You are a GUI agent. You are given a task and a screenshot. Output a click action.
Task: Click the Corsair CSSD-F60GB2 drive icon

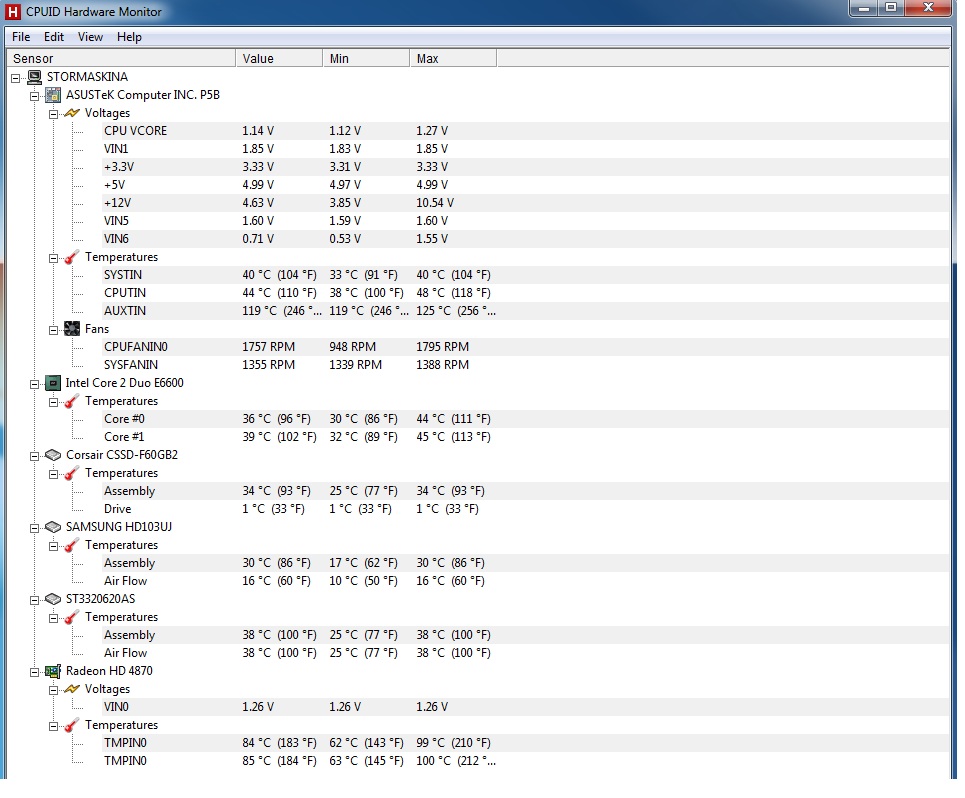[54, 455]
